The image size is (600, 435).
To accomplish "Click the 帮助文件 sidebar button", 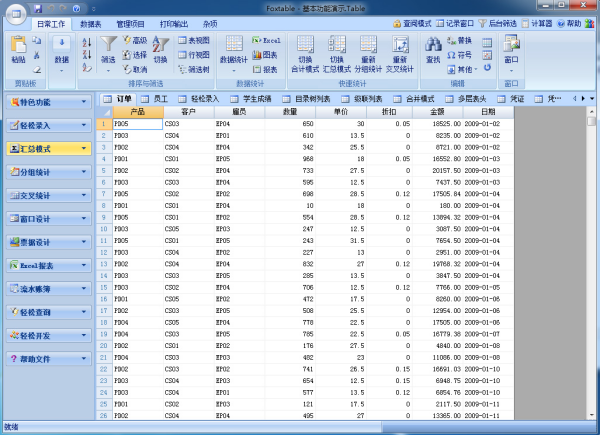I will pos(46,357).
